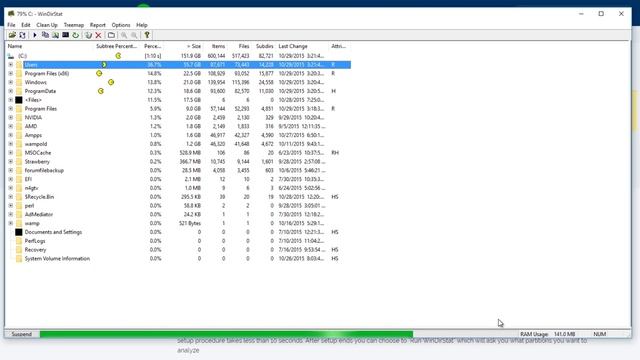Image resolution: width=640 pixels, height=360 pixels.
Task: Sort by the Files column header
Action: tap(239, 47)
